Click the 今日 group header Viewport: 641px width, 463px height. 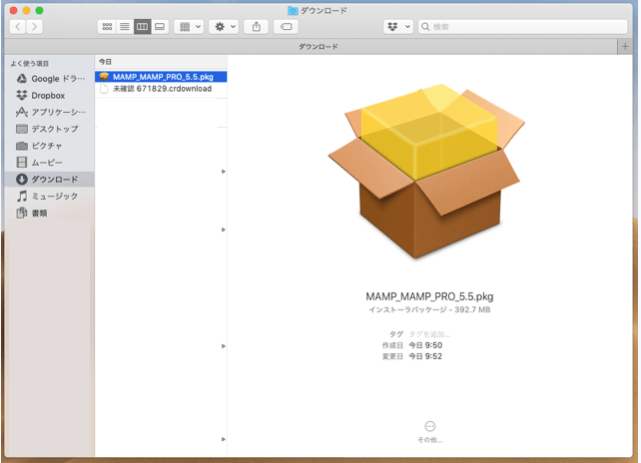(105, 62)
